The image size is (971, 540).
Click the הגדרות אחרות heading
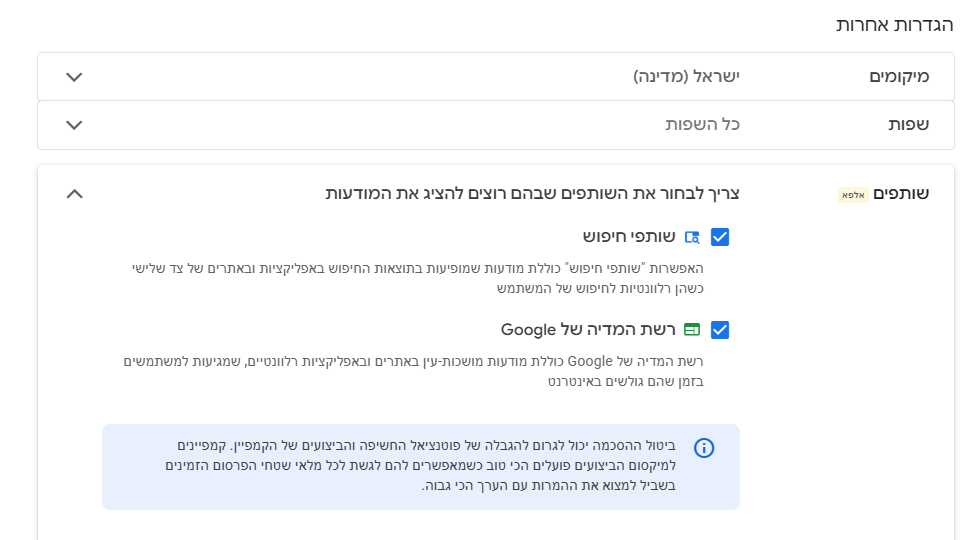coord(895,25)
